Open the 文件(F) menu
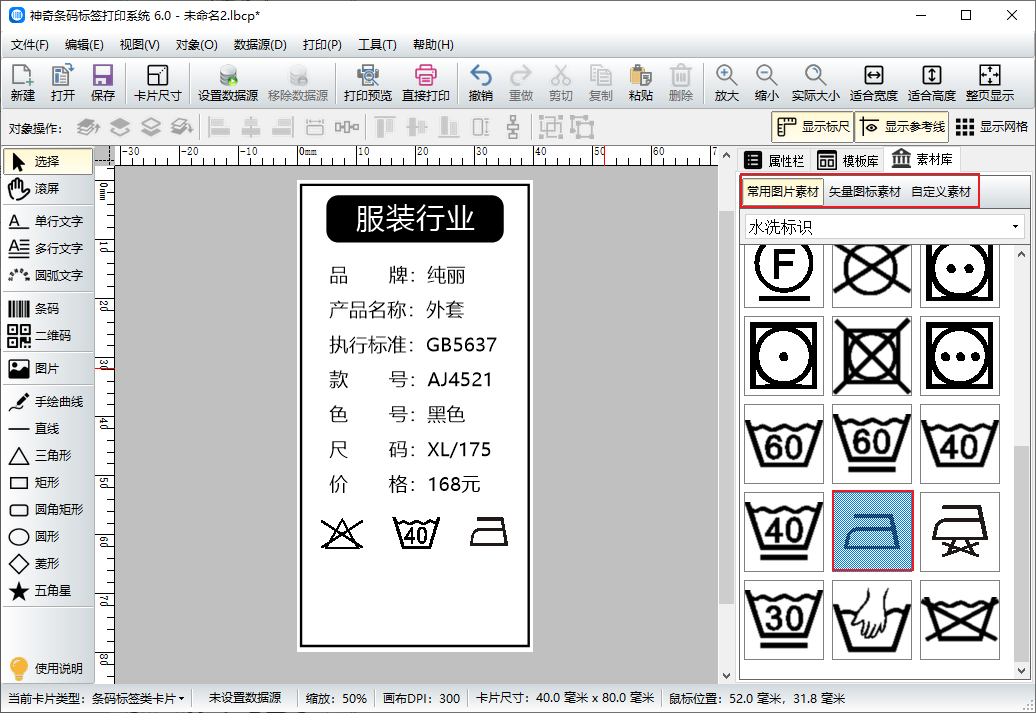Screen dimensions: 1036x713 click(x=30, y=45)
